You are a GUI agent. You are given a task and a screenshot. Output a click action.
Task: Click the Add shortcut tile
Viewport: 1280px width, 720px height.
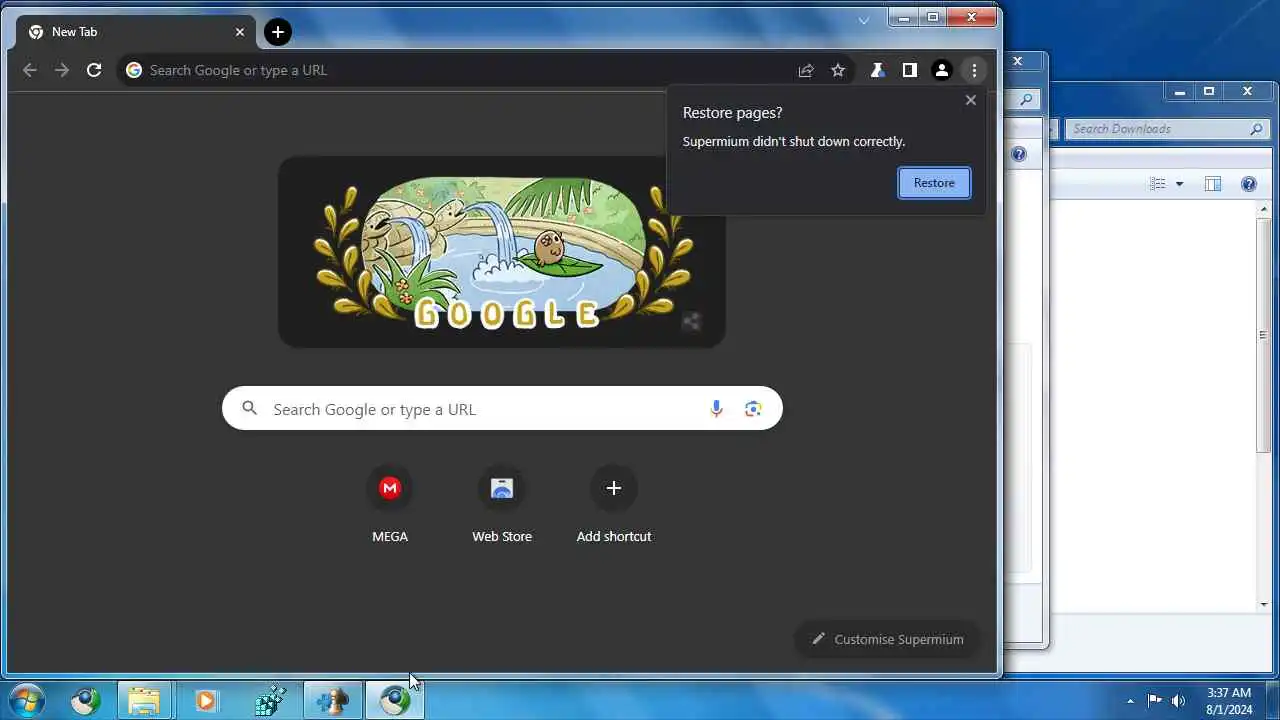[x=614, y=505]
